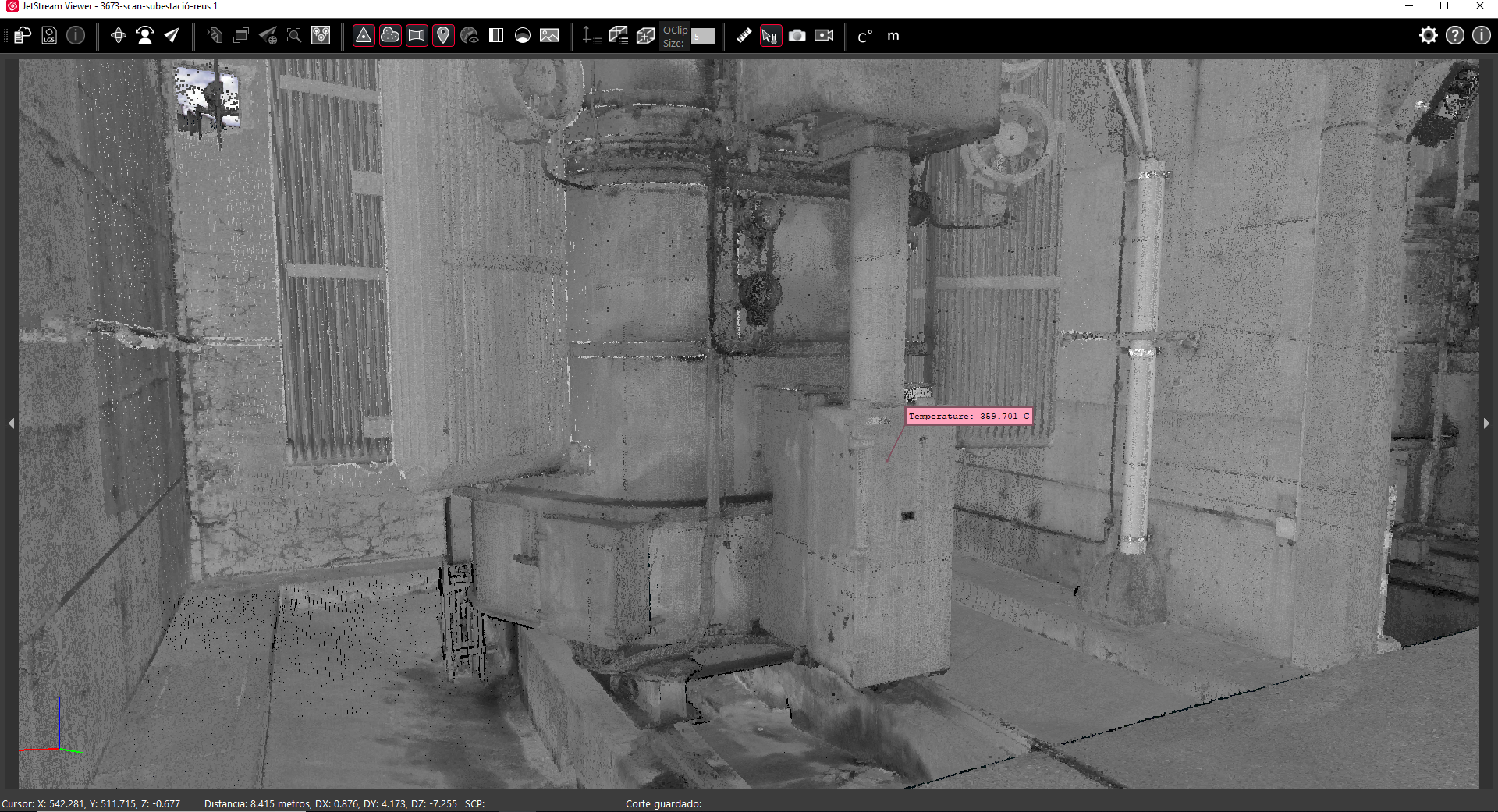Expand the left side panel arrow

coord(11,423)
